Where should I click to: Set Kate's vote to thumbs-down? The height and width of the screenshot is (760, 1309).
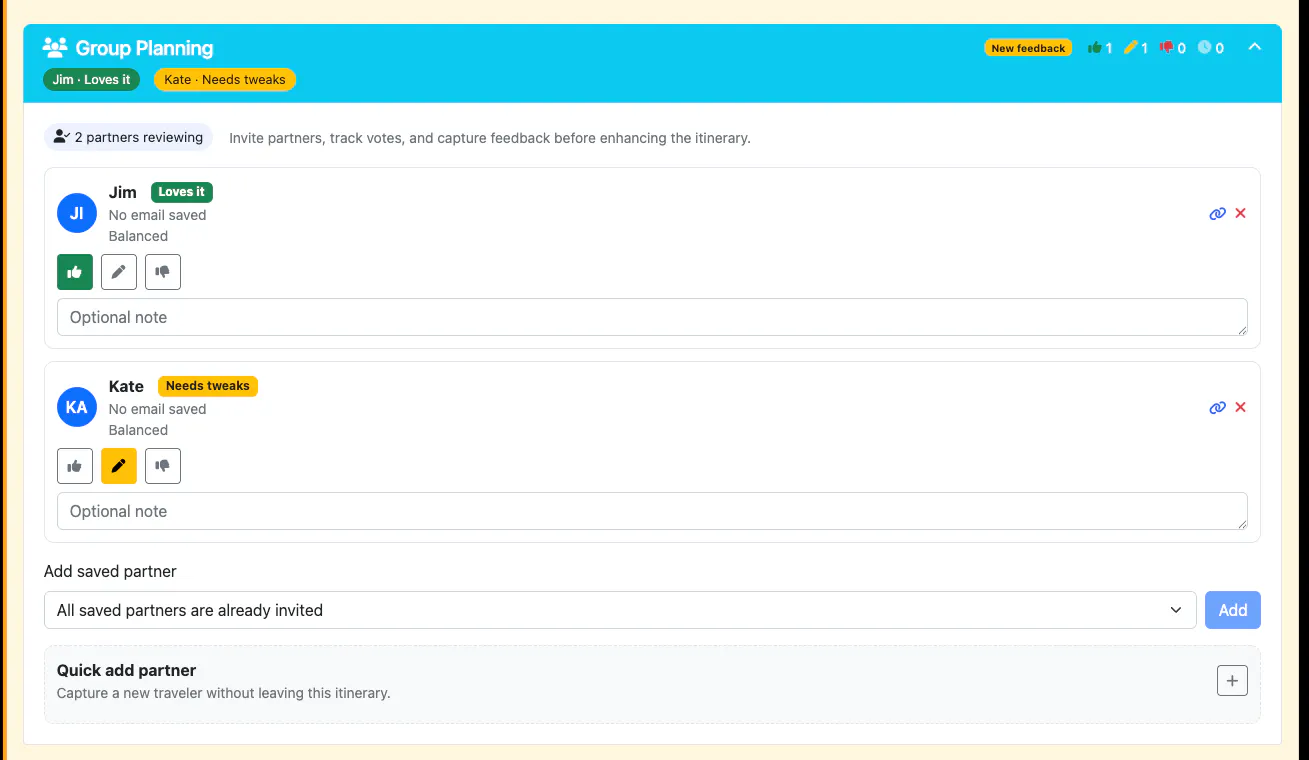163,466
